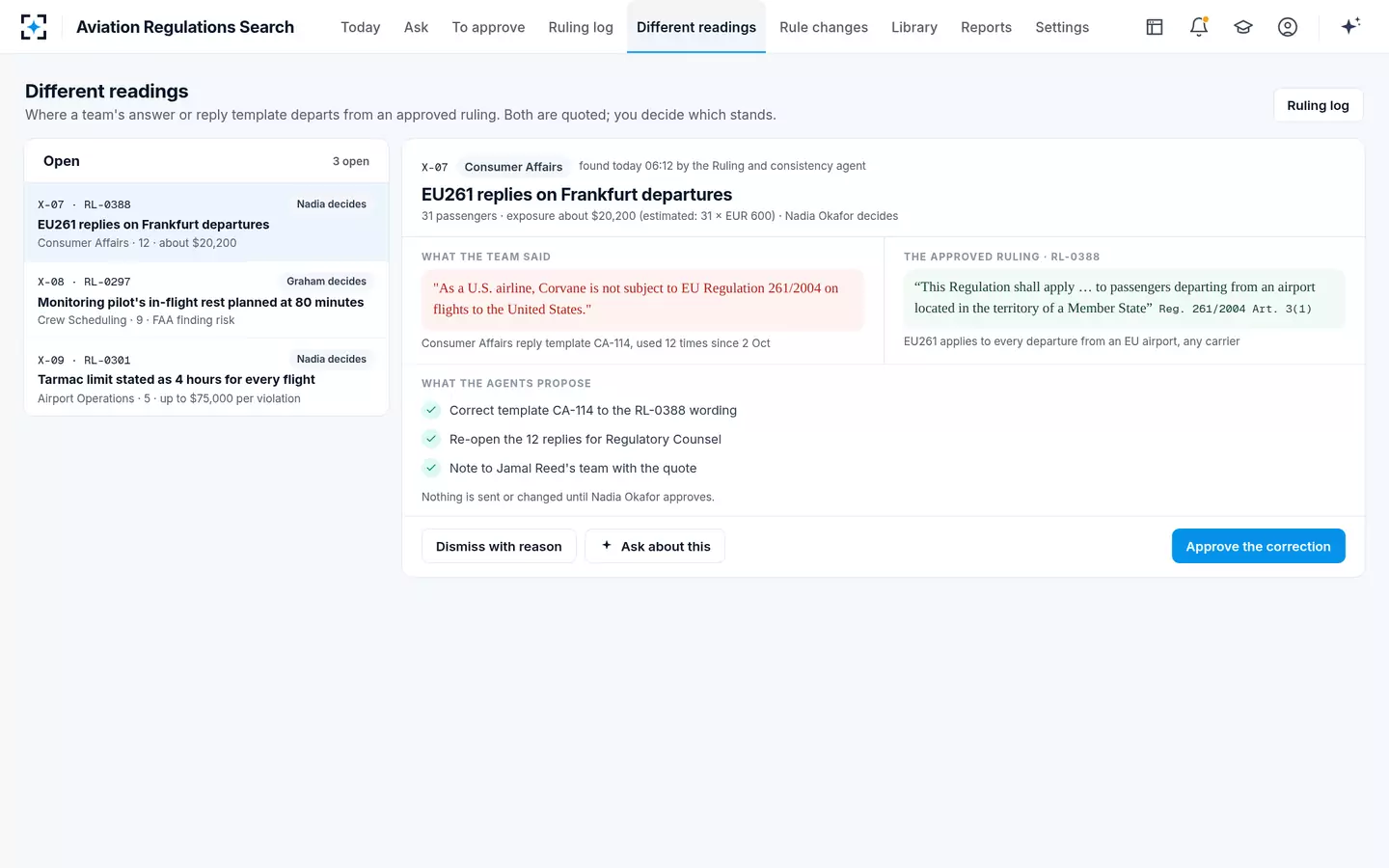Click 'EU261 applies to every departure' summary line
Viewport: 1389px width, 868px height.
point(1072,341)
